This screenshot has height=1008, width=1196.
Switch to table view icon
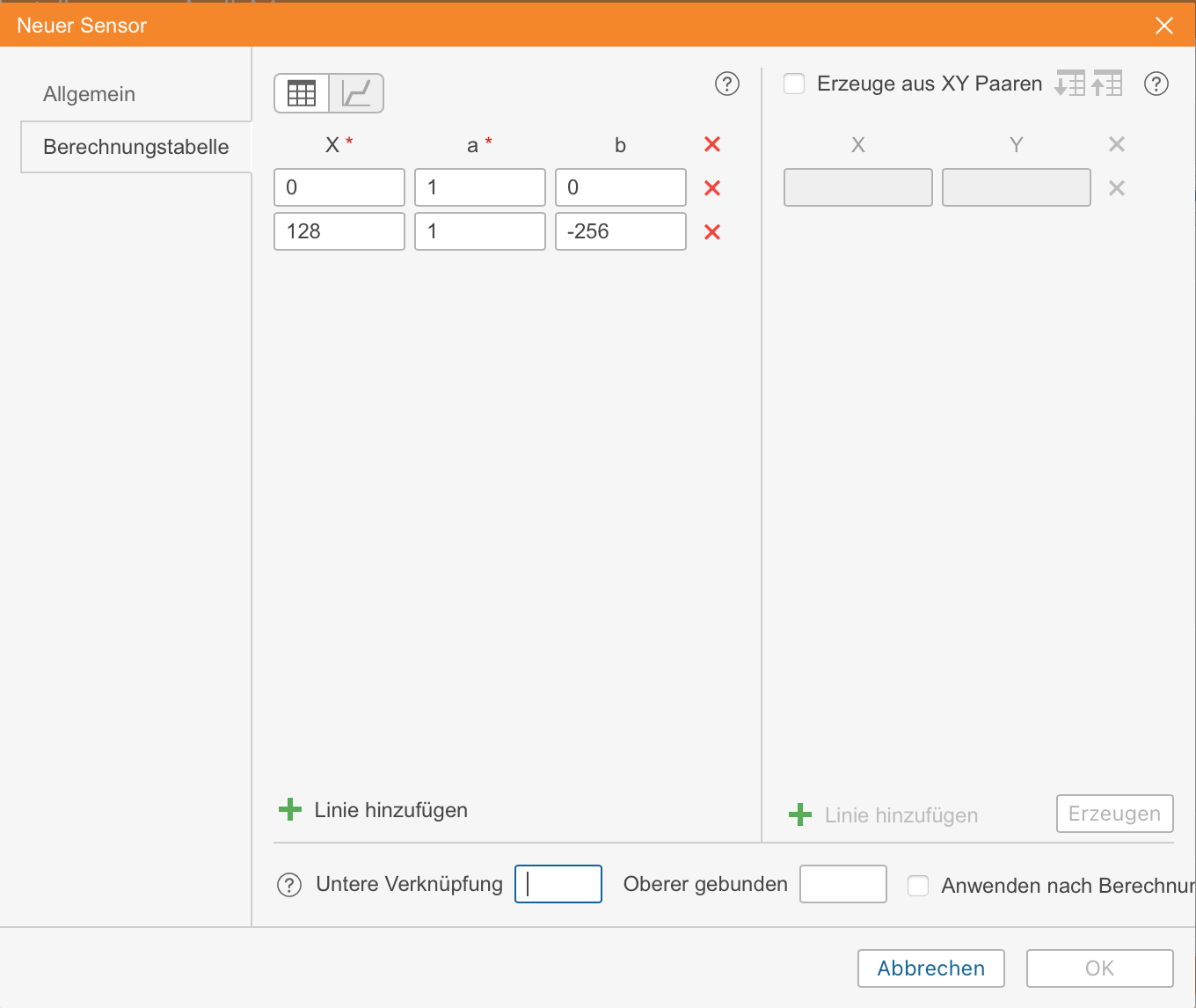[302, 93]
